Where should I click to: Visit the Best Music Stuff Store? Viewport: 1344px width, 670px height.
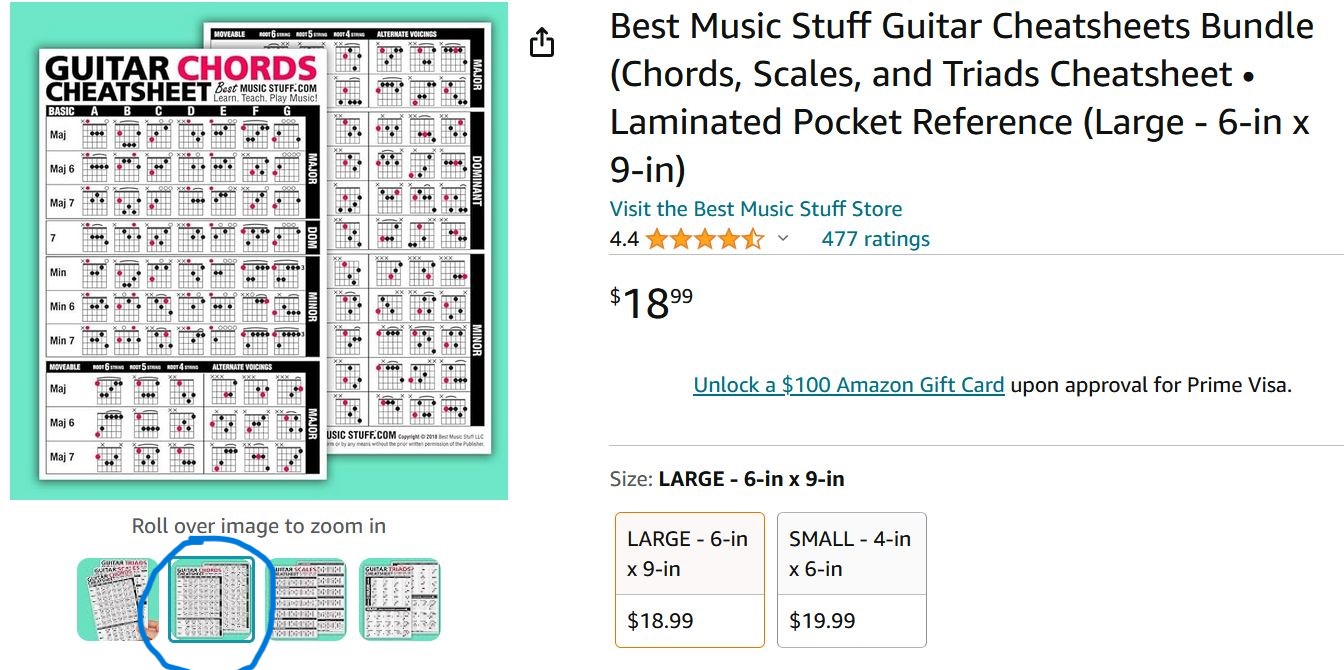755,209
